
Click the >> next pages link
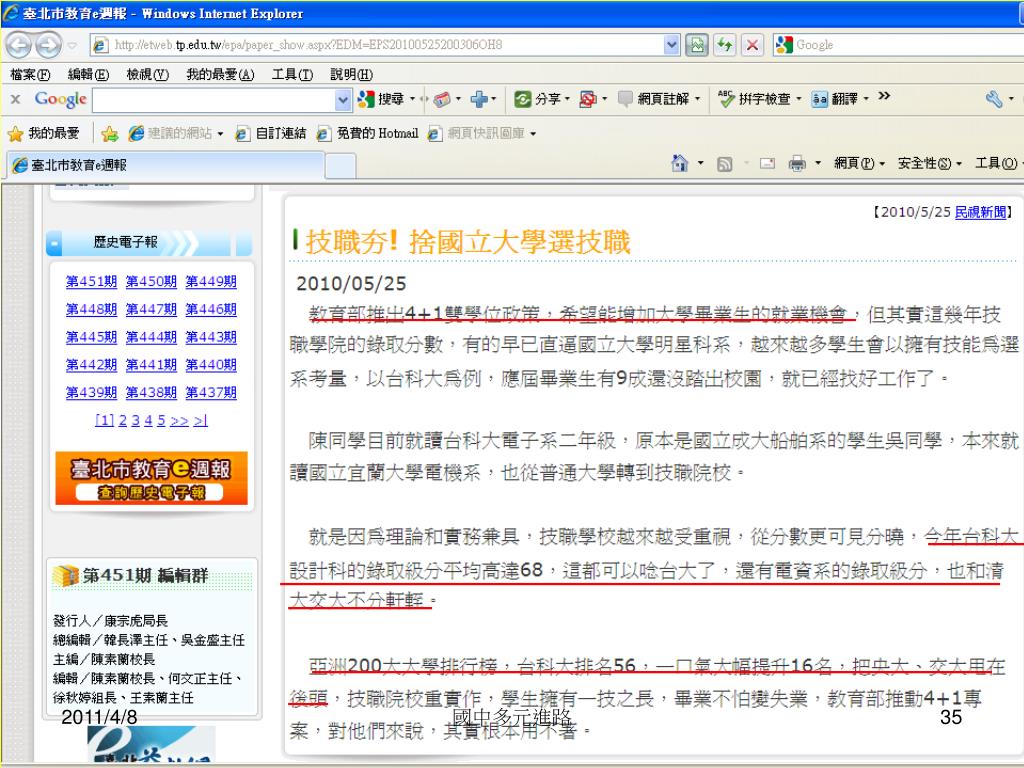pyautogui.click(x=179, y=421)
